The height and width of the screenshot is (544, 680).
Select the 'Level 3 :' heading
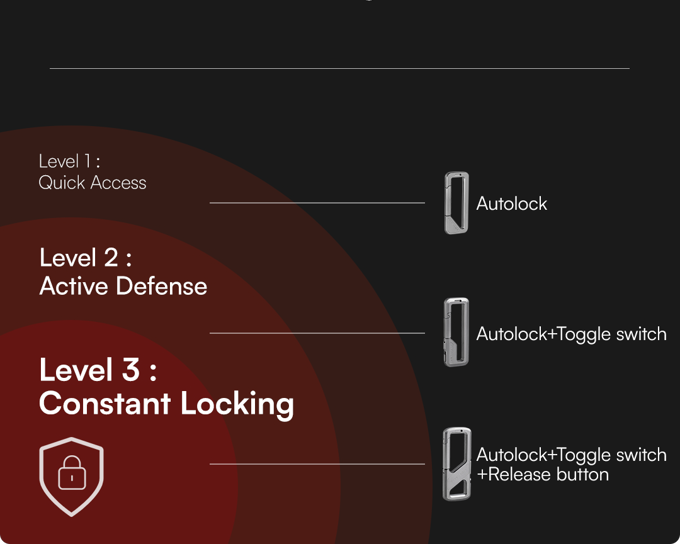pos(98,370)
